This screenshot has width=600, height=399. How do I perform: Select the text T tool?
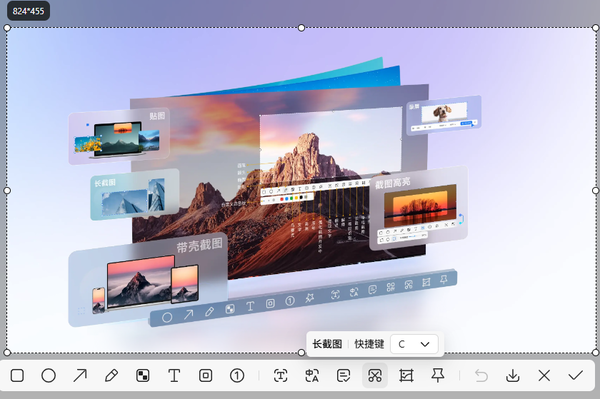click(x=174, y=376)
